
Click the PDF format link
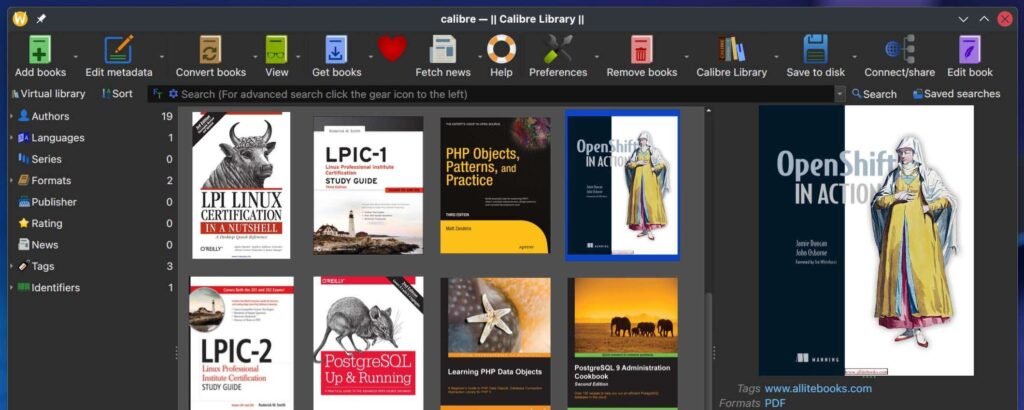(775, 403)
